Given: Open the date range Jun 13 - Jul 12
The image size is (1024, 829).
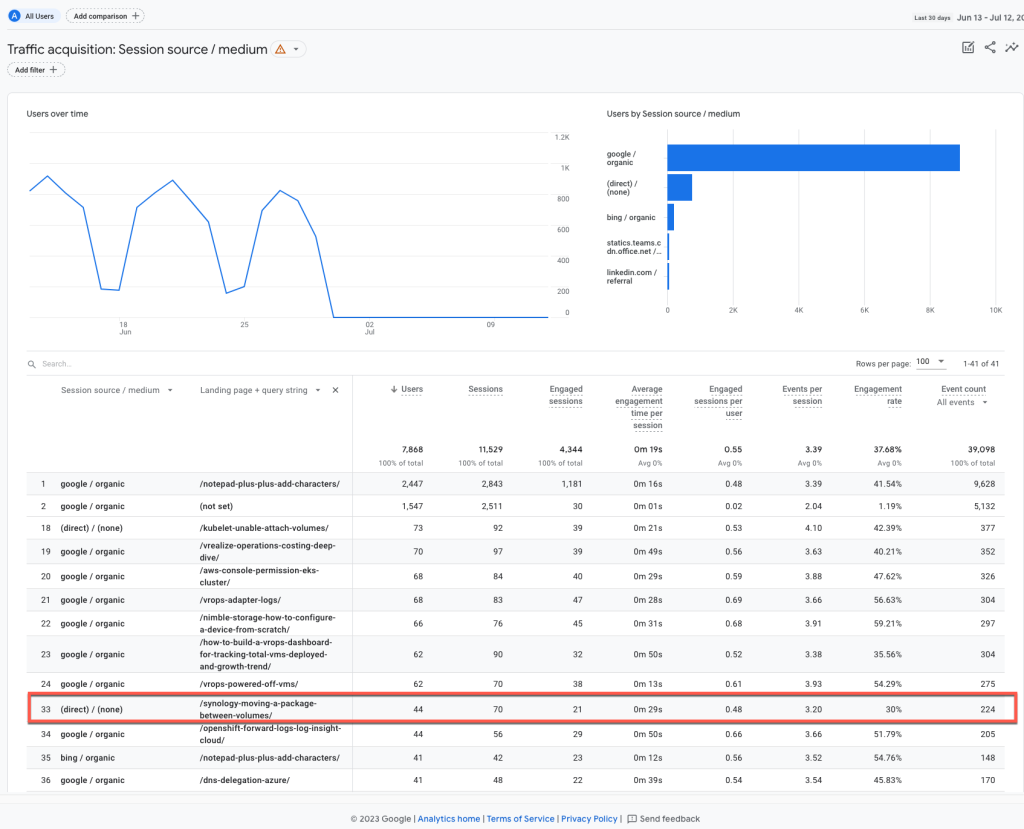Looking at the screenshot, I should [989, 18].
